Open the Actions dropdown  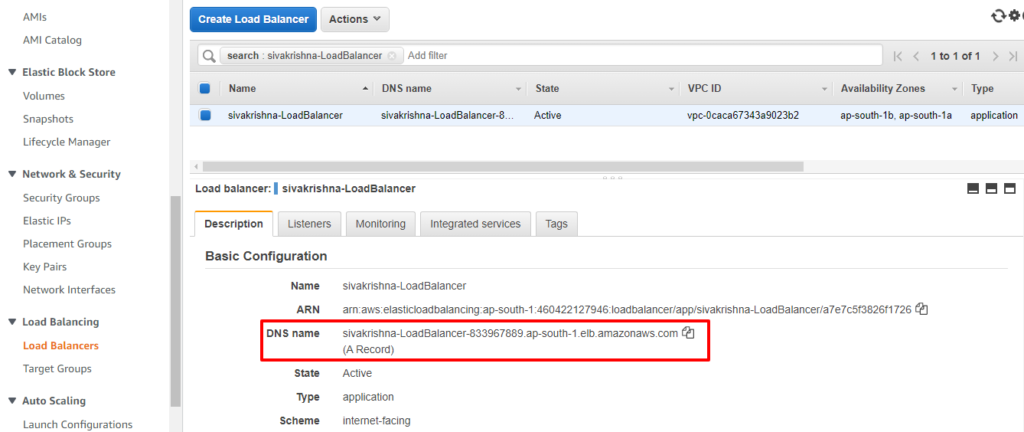[355, 20]
